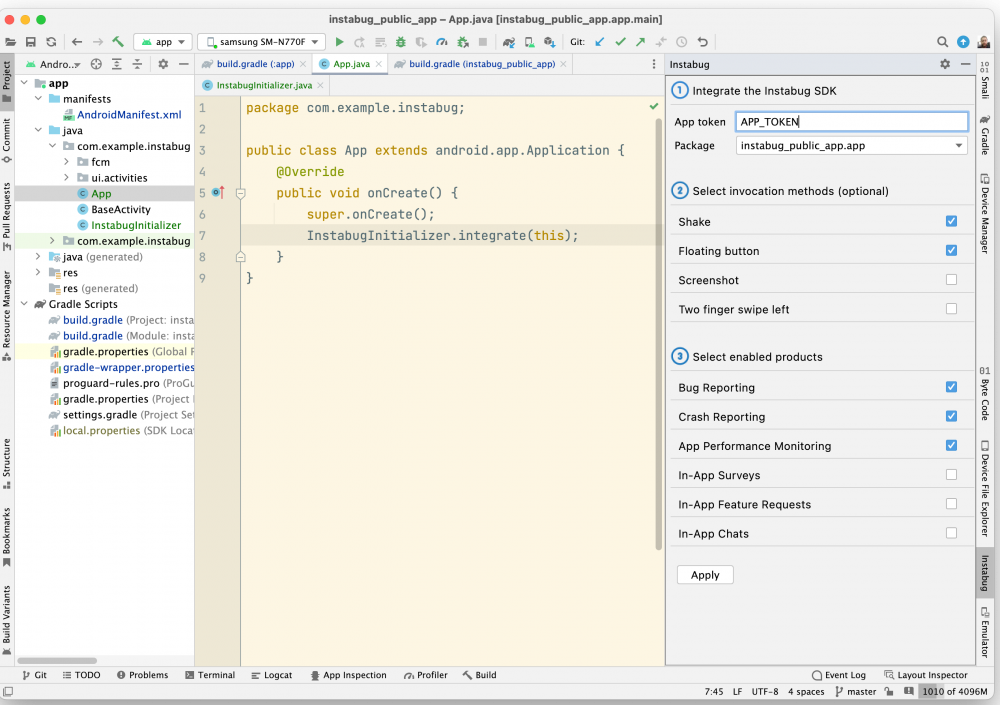
Task: Enable Two finger swipe left checkbox
Action: 951,309
